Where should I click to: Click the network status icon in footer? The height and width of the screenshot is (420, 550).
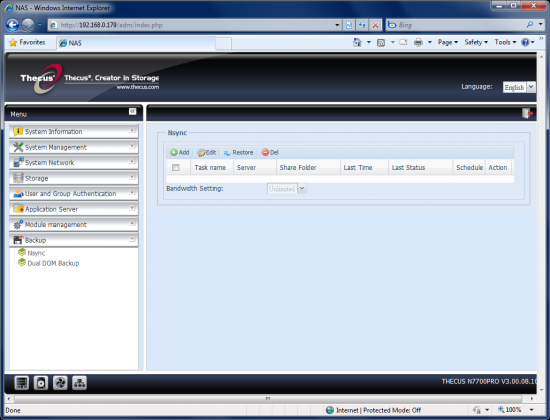pos(79,383)
